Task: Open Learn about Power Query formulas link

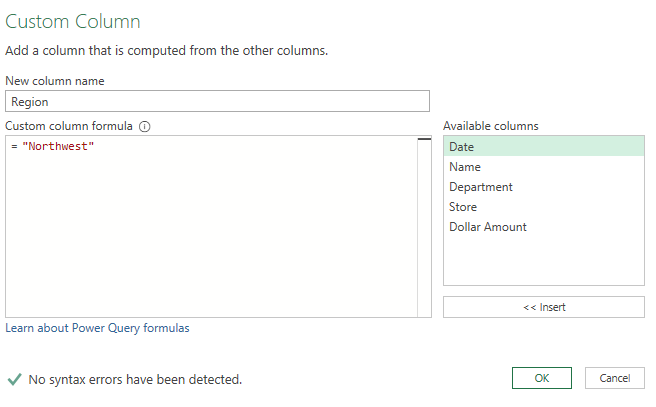Action: pyautogui.click(x=97, y=328)
